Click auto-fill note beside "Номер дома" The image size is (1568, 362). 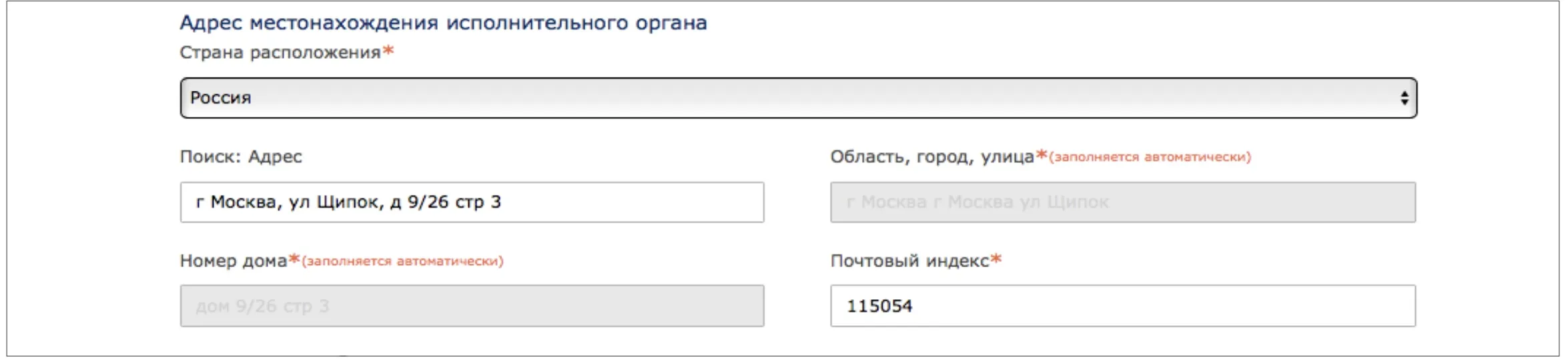(403, 262)
